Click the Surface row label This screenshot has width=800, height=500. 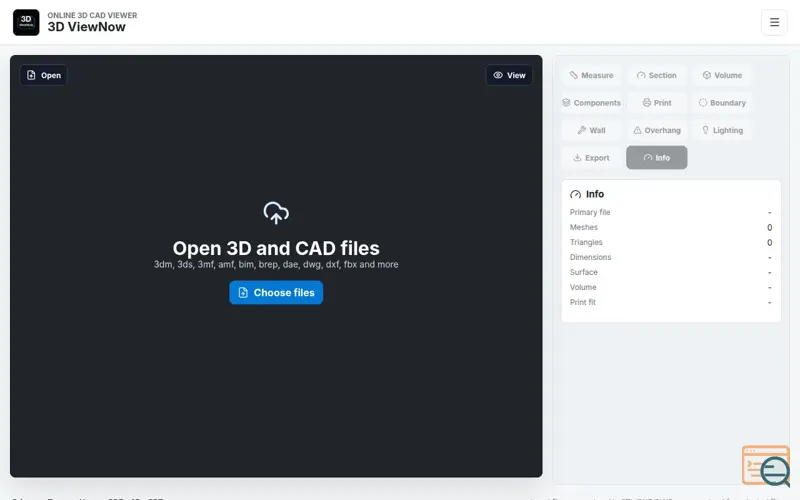(584, 272)
